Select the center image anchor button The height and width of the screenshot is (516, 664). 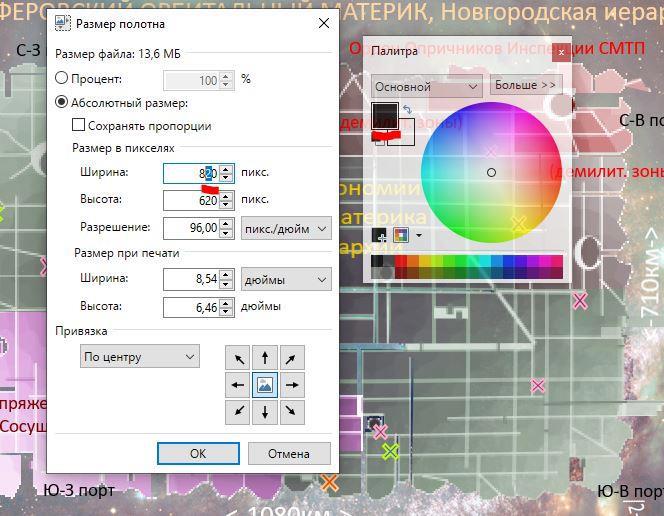[x=265, y=384]
